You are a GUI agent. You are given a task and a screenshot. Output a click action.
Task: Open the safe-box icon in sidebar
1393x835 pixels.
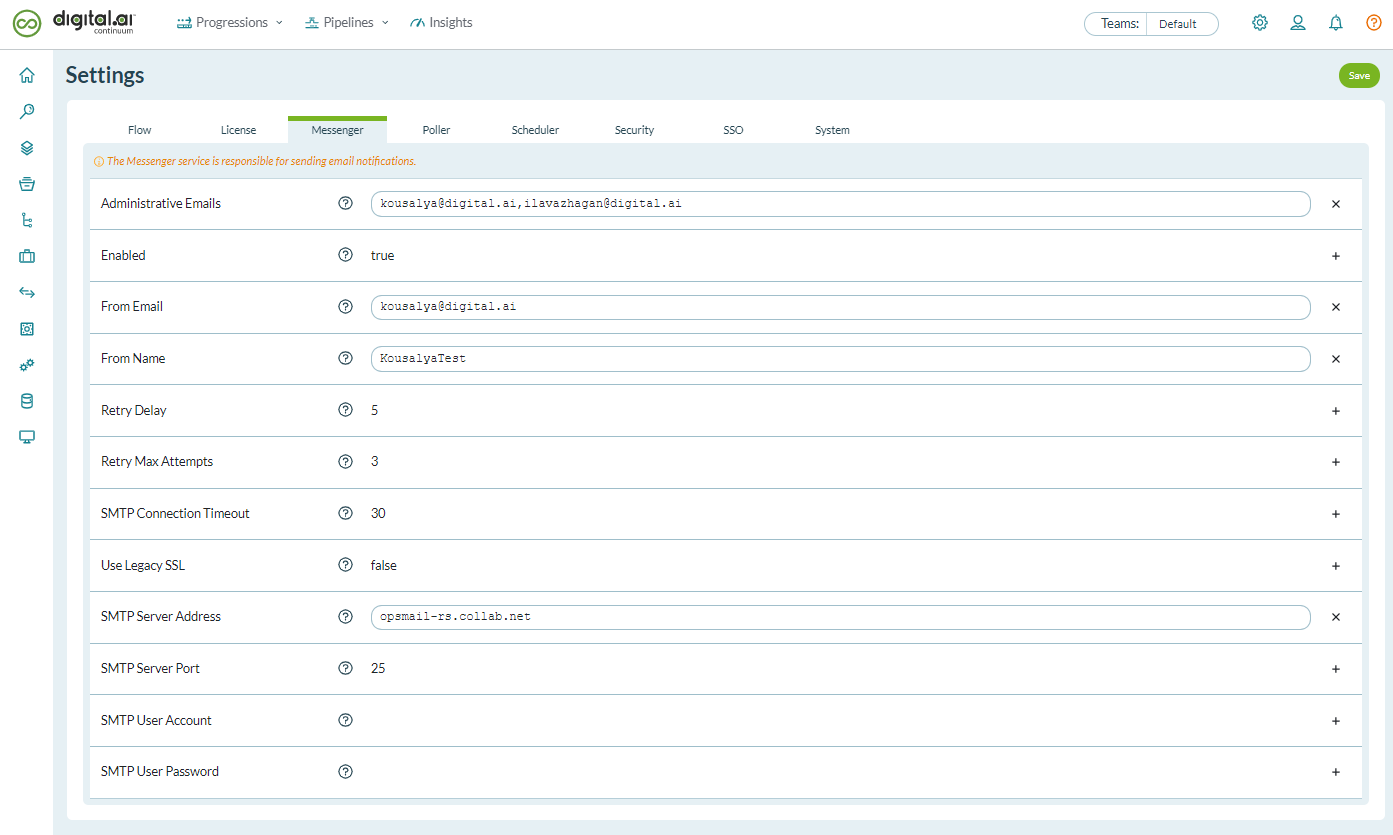point(27,328)
